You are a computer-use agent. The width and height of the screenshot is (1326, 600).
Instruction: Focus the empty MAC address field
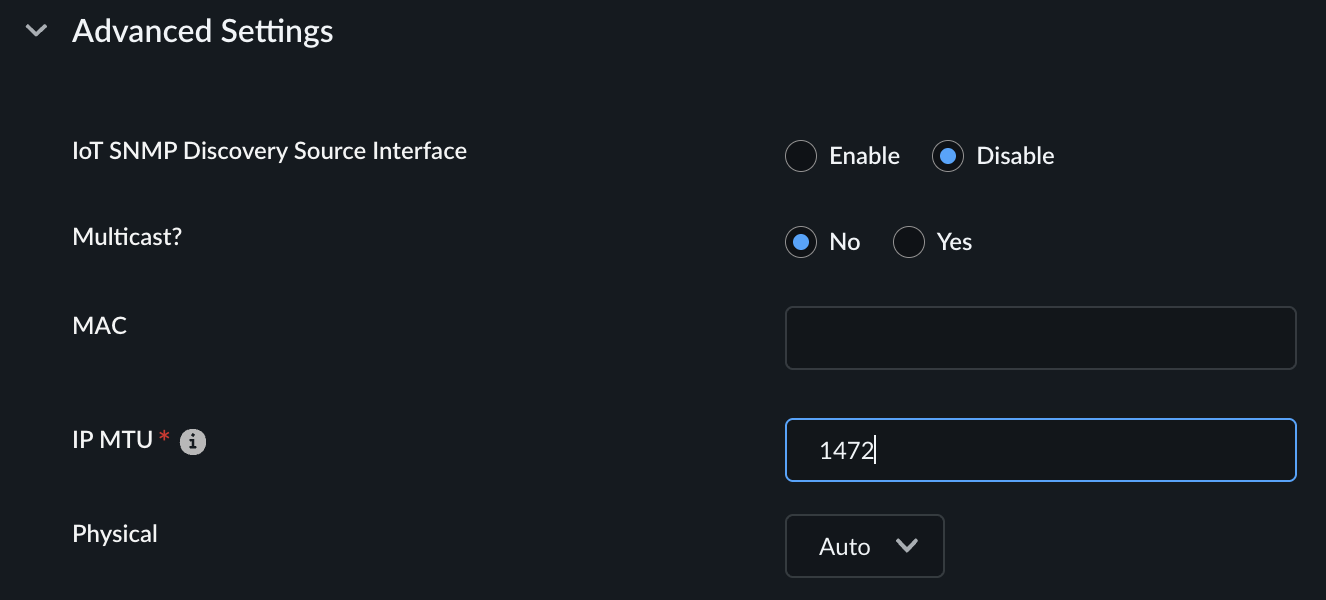pos(1040,338)
